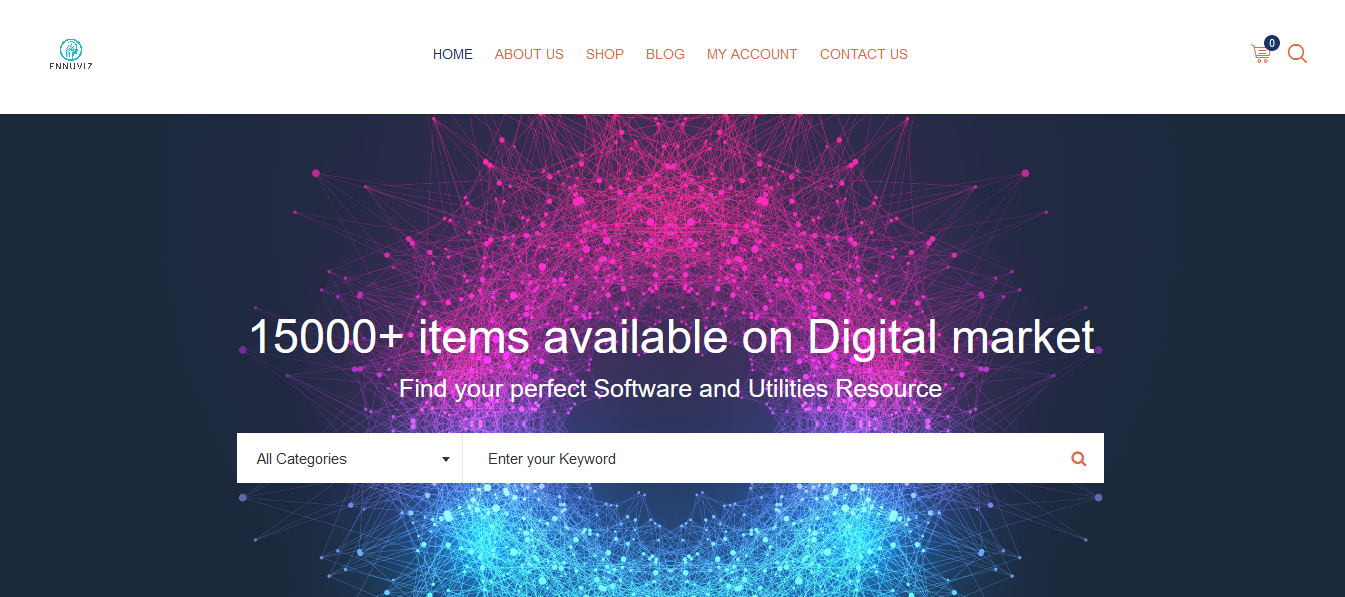Navigate to the SHOP page

coord(605,54)
